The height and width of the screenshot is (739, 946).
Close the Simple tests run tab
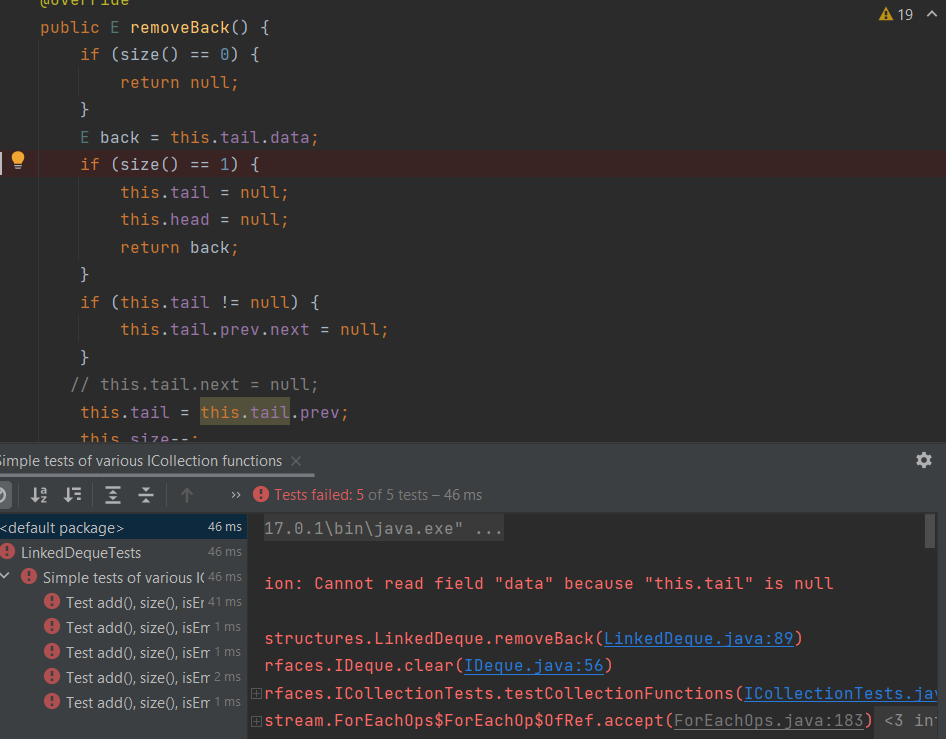296,461
